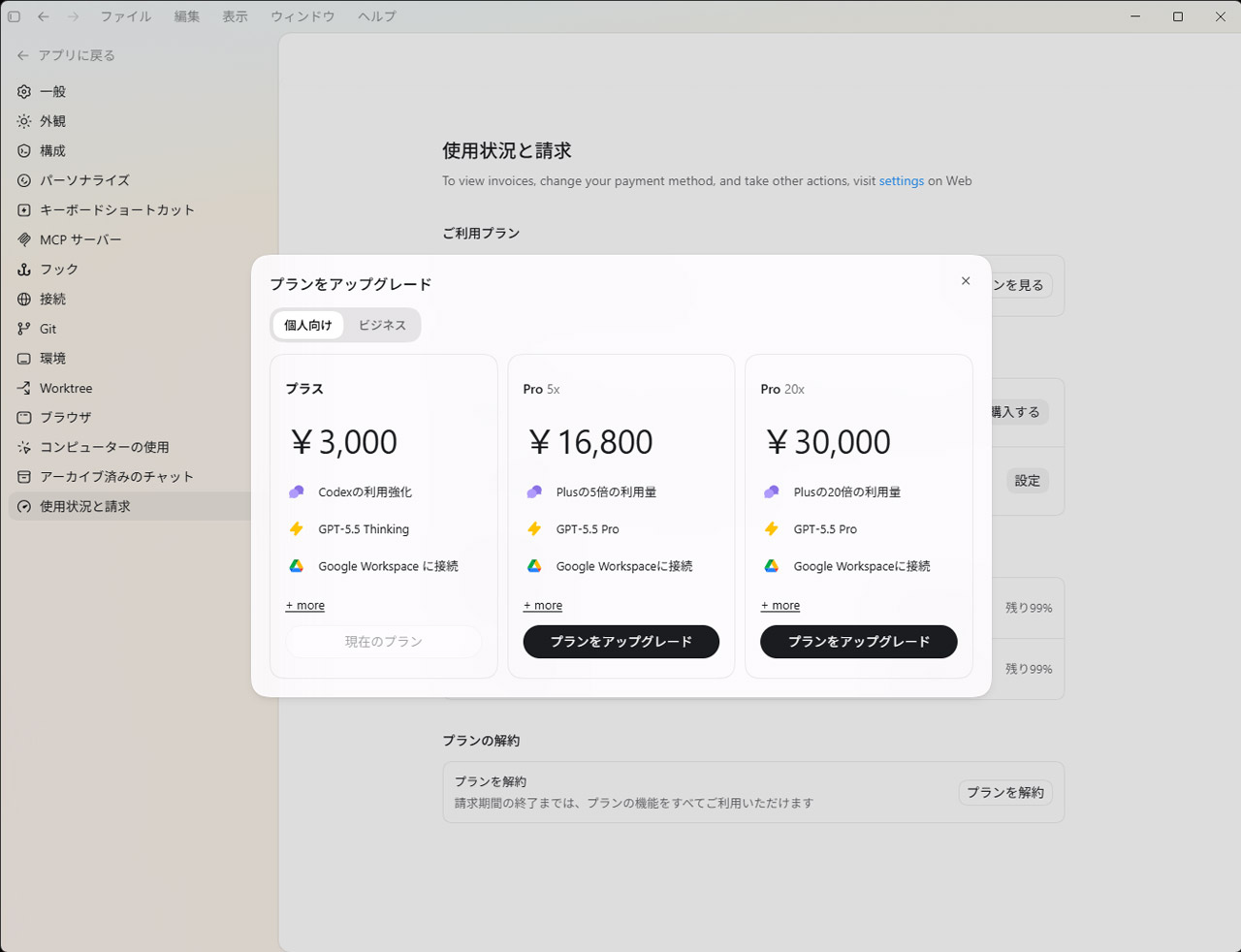Select パーソナライズ label in sidebar
Screen dimensions: 1241x952
pos(84,180)
